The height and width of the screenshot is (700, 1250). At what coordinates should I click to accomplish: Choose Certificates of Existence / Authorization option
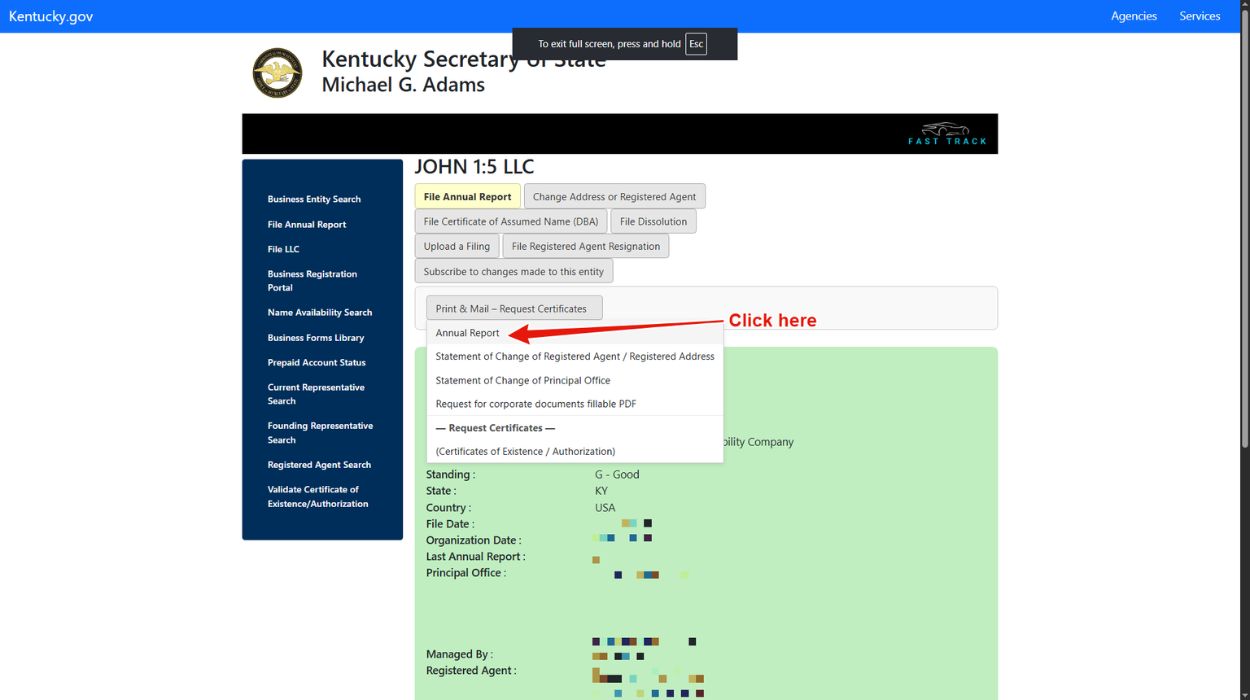[x=574, y=452]
